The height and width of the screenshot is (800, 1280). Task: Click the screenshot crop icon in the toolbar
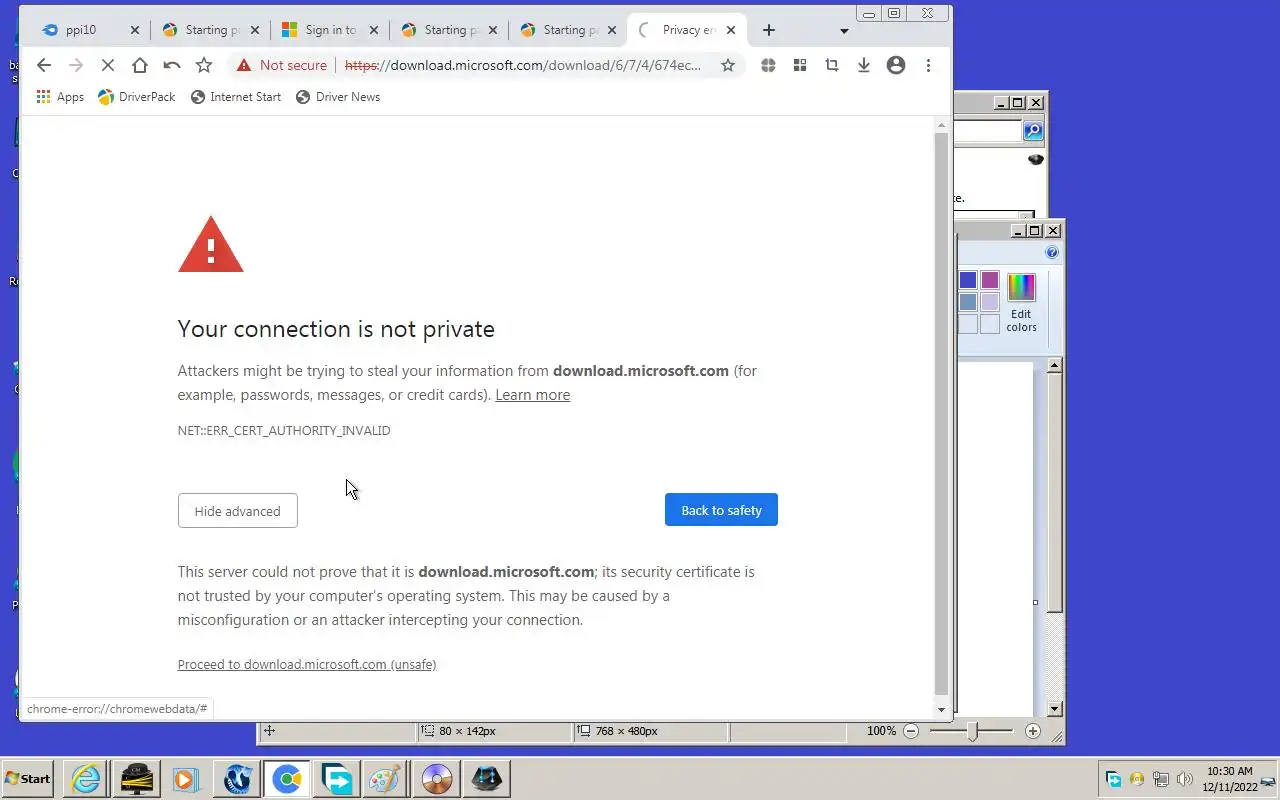[x=832, y=65]
